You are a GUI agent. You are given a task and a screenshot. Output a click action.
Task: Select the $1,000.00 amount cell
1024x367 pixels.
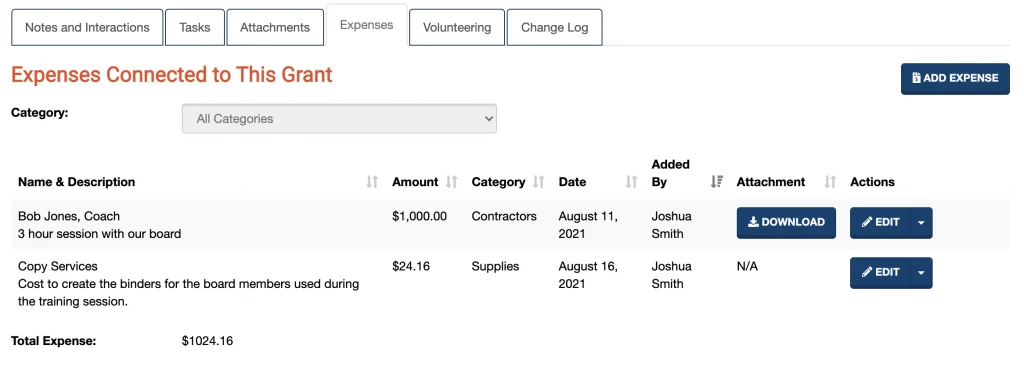click(x=419, y=216)
